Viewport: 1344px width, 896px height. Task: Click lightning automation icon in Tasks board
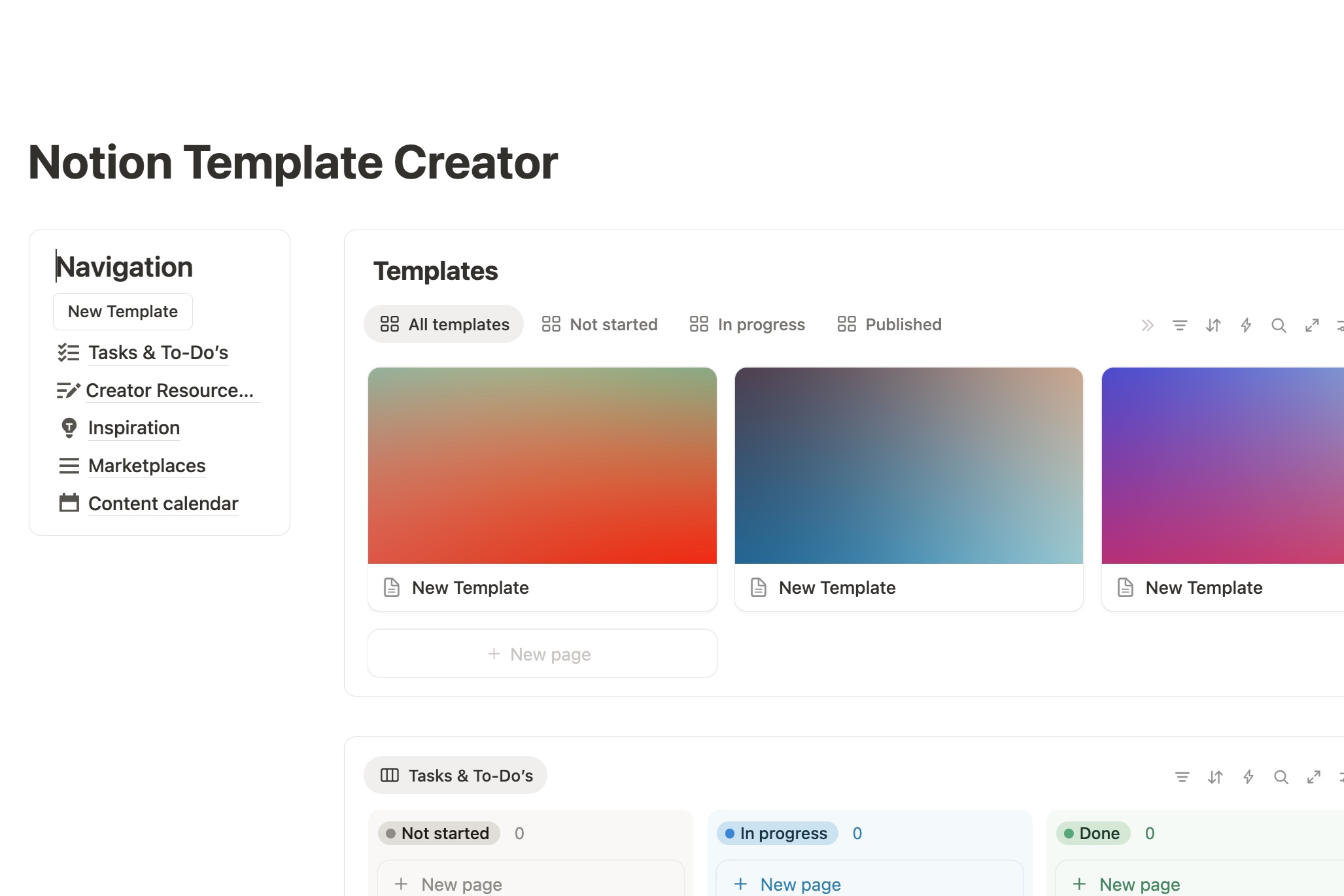point(1248,776)
